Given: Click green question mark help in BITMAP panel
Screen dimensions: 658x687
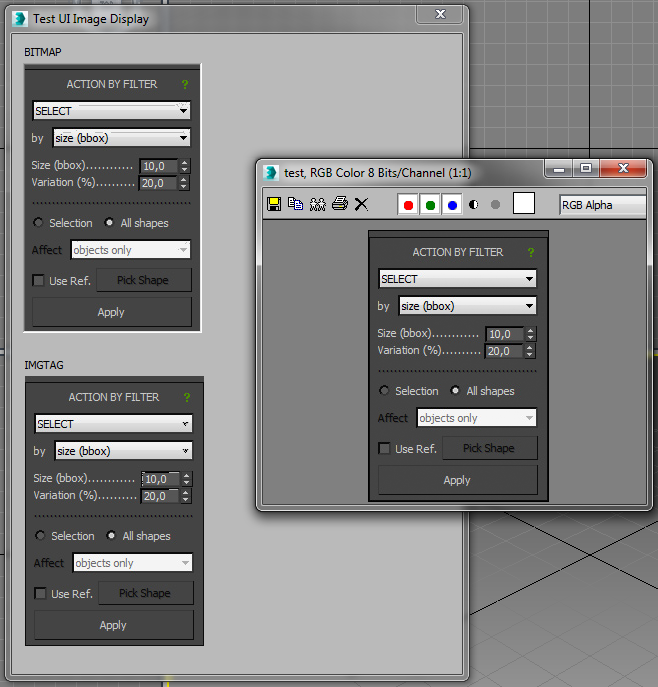Looking at the screenshot, I should click(x=185, y=84).
